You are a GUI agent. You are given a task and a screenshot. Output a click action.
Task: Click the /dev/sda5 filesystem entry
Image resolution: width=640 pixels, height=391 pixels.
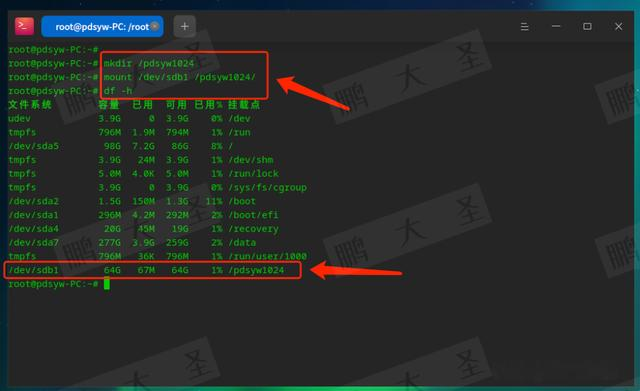click(x=33, y=146)
